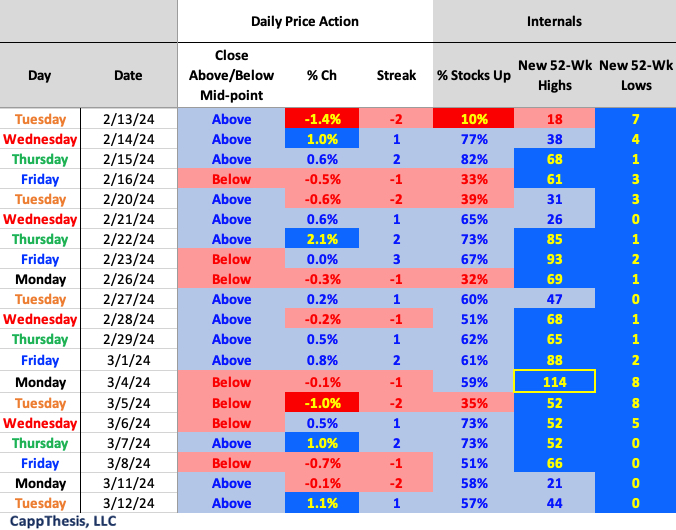Click the New 52-Wk Highs header

pyautogui.click(x=554, y=75)
